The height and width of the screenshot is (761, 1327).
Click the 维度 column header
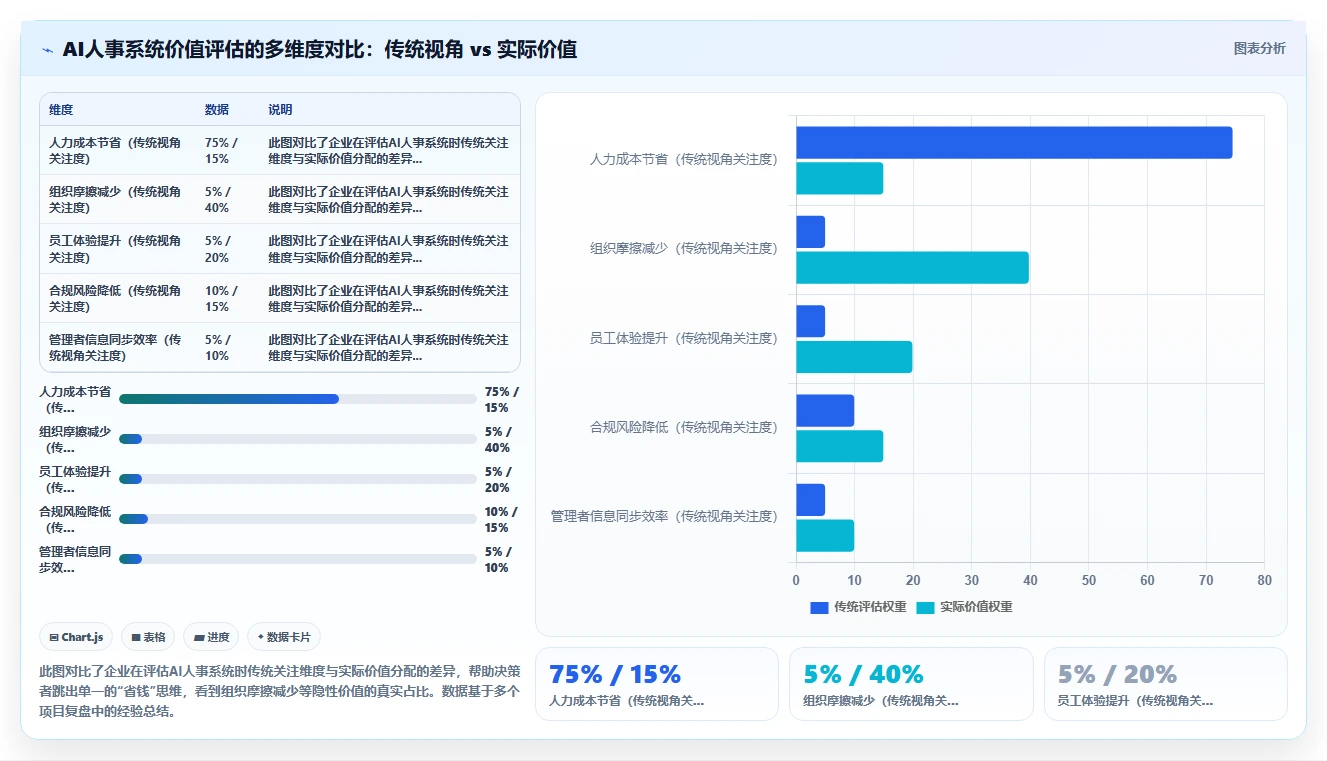[x=61, y=110]
